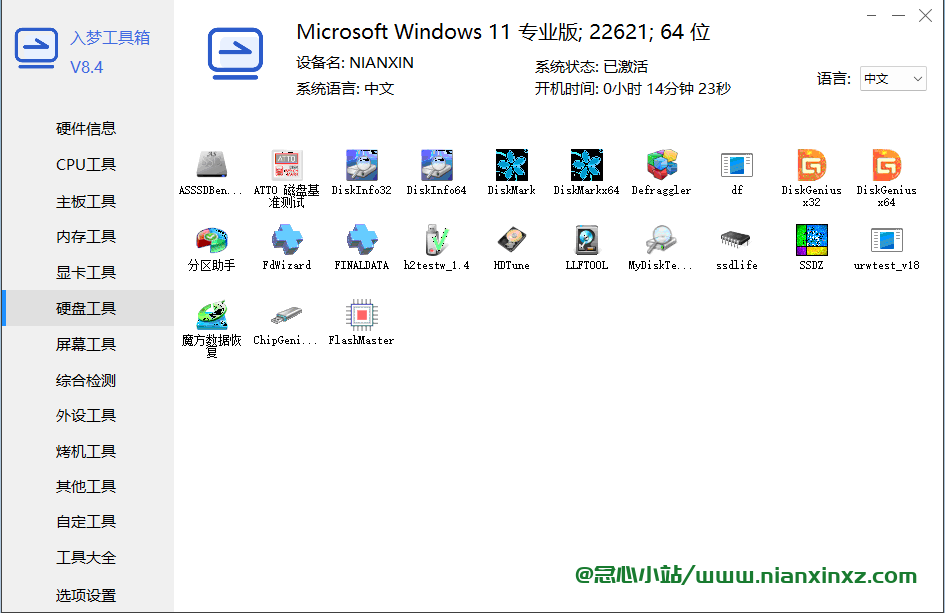The width and height of the screenshot is (945, 613).
Task: Click the 入梦工具箱 sidebar logo
Action: [x=36, y=48]
